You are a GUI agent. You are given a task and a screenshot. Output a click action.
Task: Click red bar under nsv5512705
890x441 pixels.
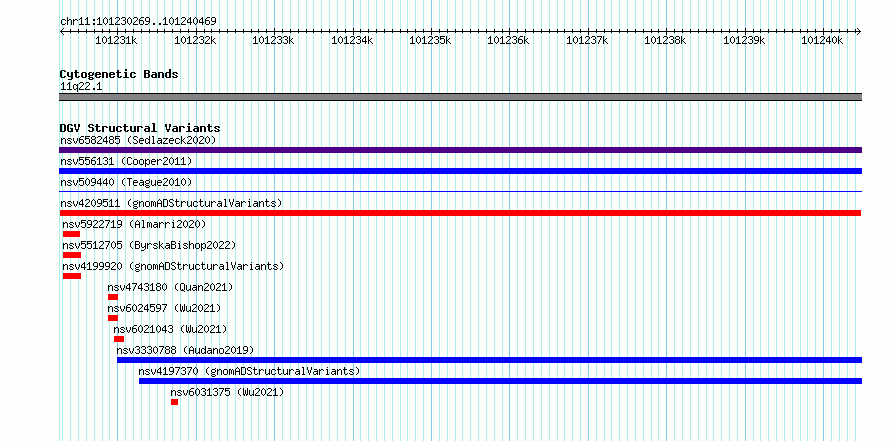point(72,255)
